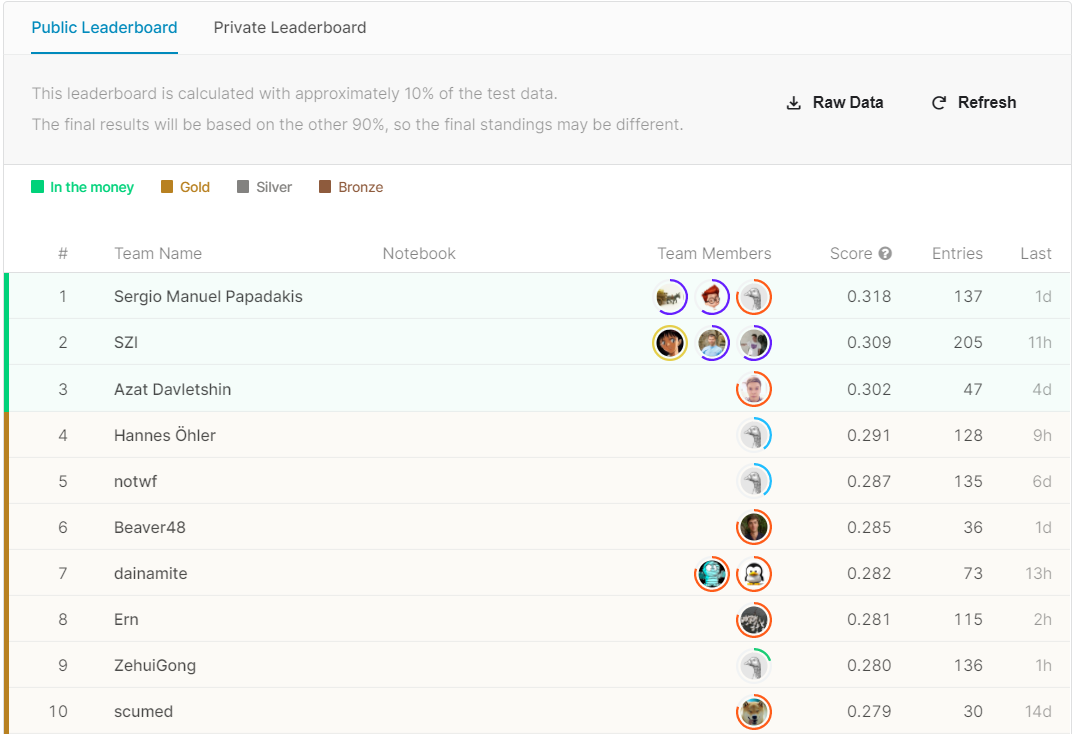This screenshot has height=734, width=1076.
Task: Click first avatar of SZI team
Action: pos(669,343)
